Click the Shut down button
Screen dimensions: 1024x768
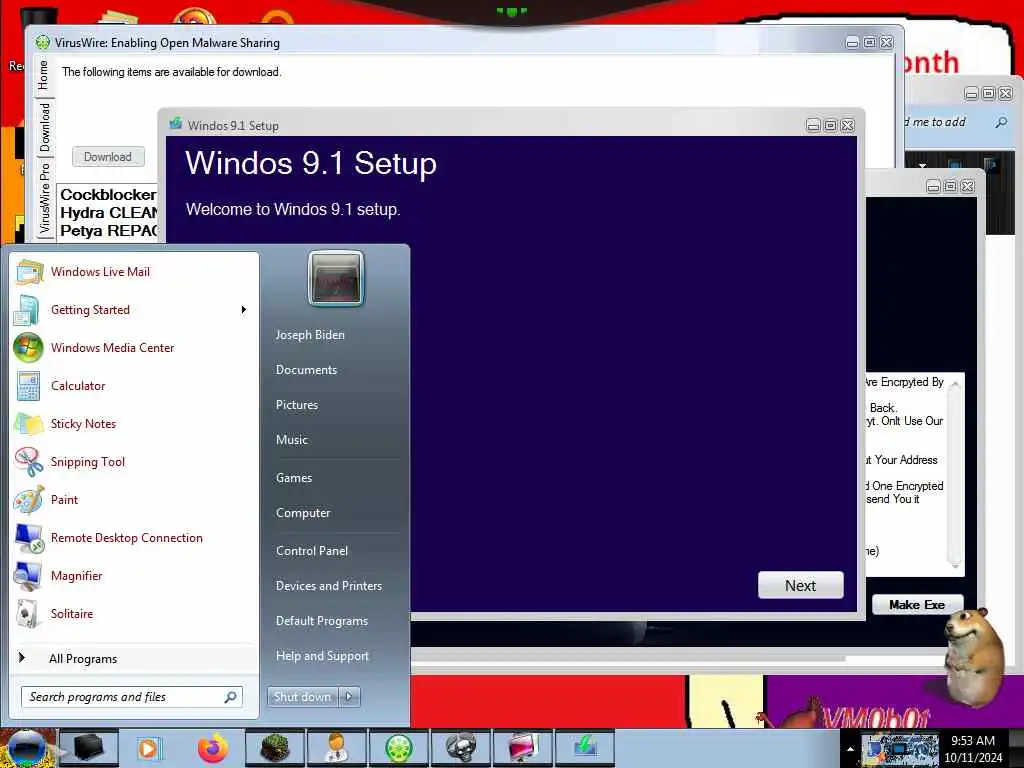point(303,697)
